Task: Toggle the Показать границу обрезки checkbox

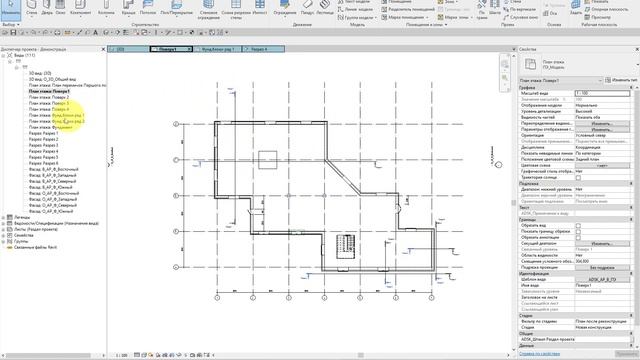Action: tap(578, 231)
